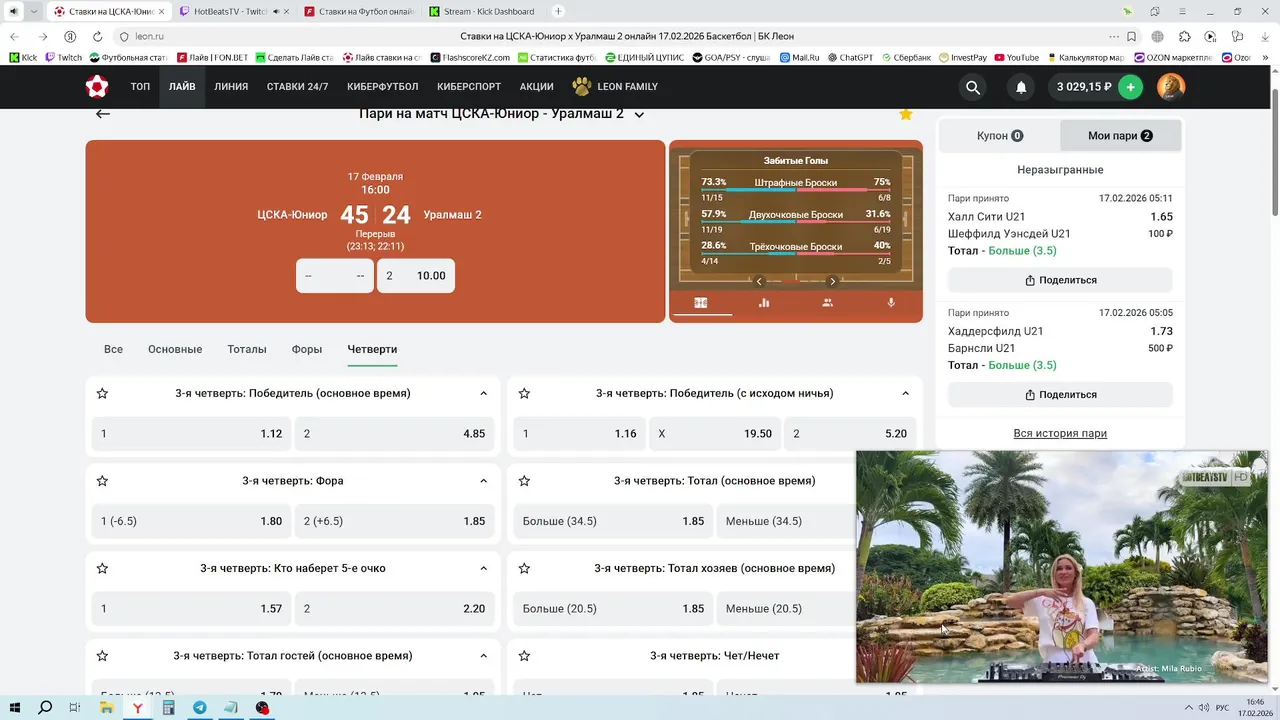Favorite the Кто наберет 5-е очко market
This screenshot has width=1280, height=720.
[102, 568]
